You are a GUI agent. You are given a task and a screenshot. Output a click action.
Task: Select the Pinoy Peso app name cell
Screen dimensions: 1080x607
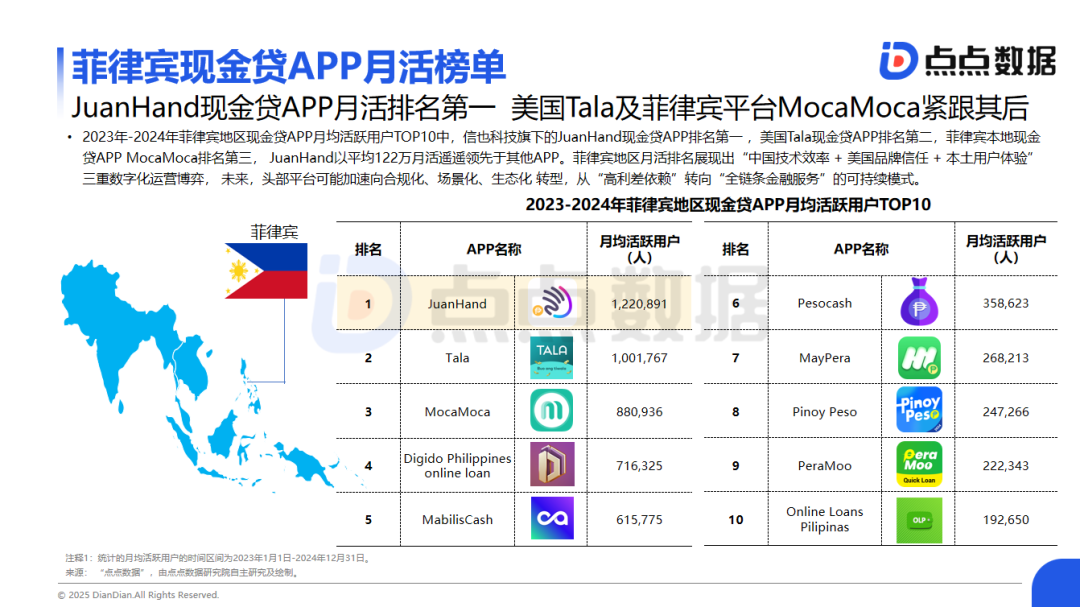coord(824,411)
